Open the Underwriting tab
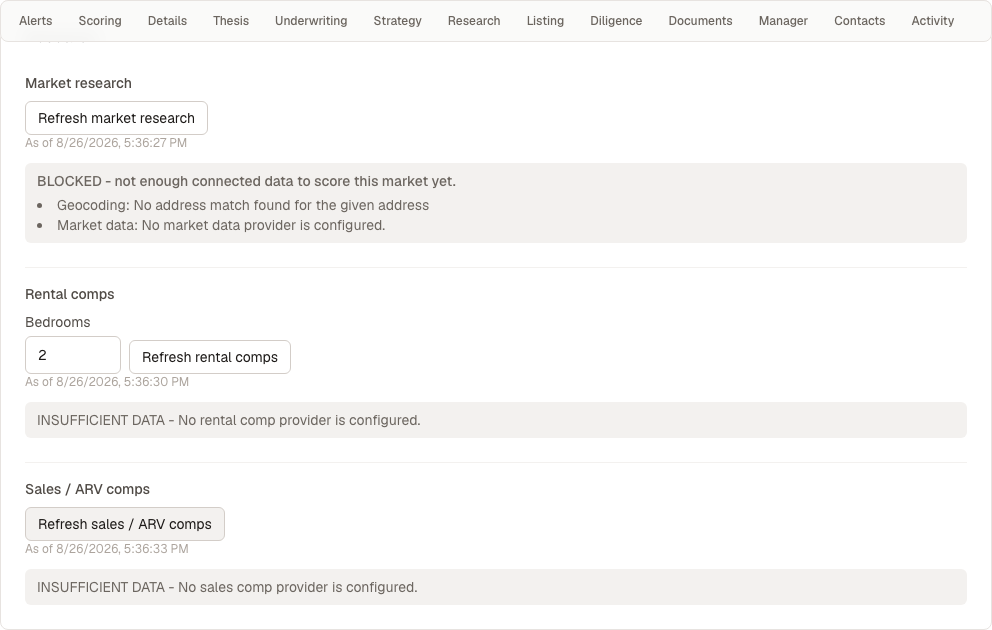 (311, 21)
